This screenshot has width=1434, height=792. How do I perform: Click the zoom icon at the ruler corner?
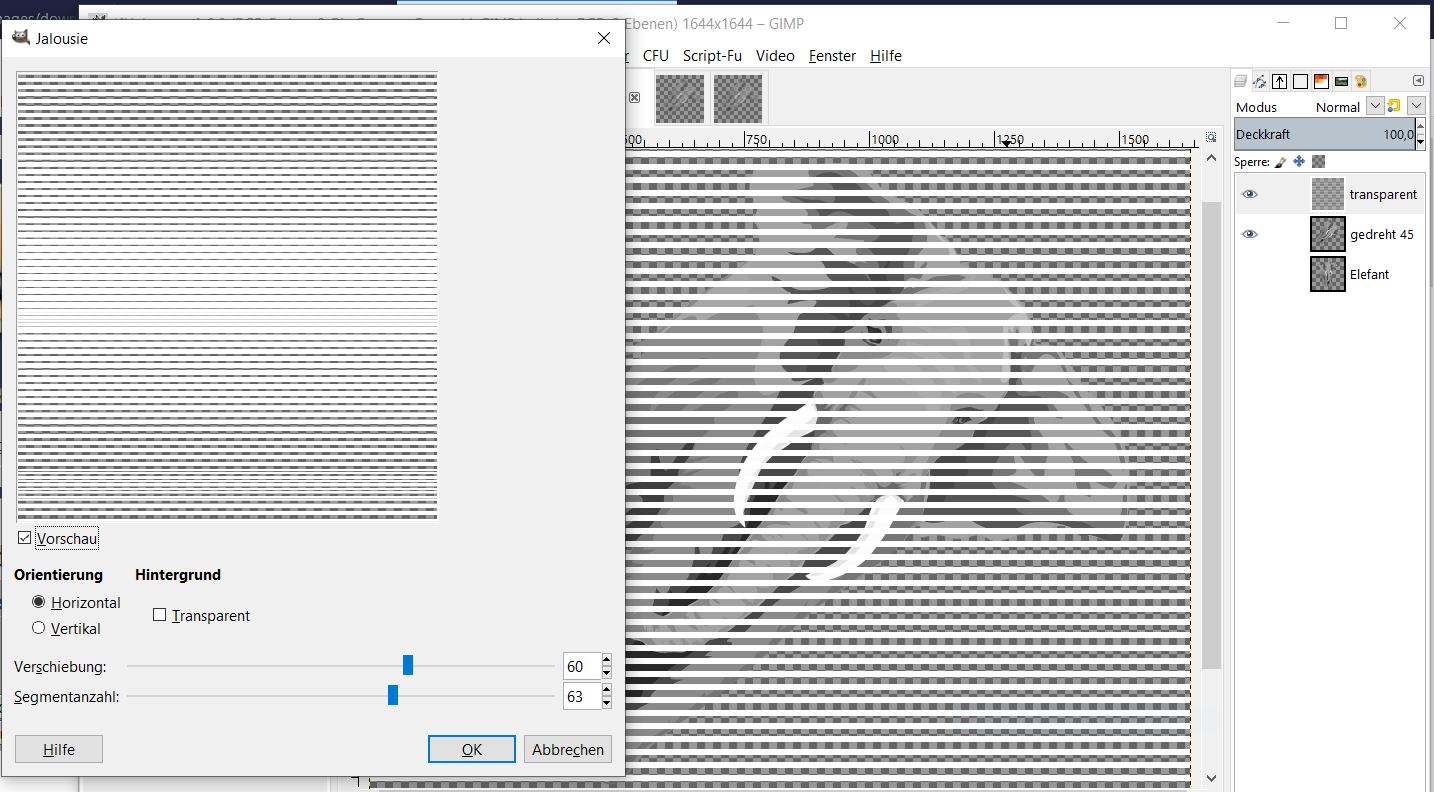point(1211,137)
